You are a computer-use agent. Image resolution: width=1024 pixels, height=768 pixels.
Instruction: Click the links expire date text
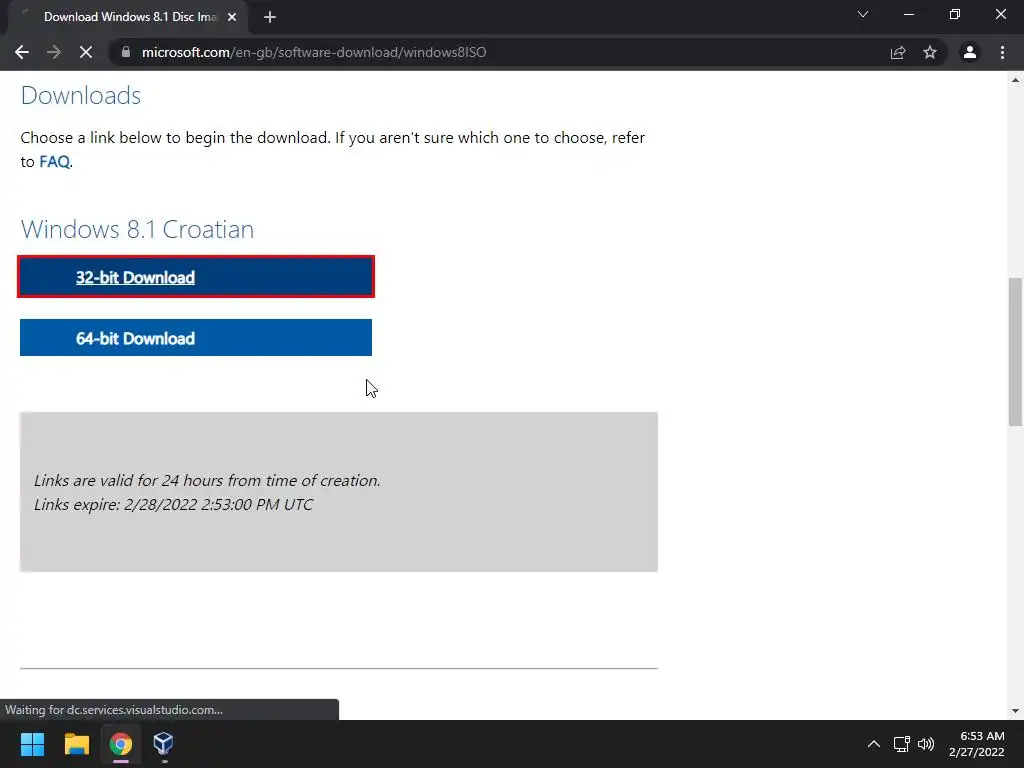(173, 504)
